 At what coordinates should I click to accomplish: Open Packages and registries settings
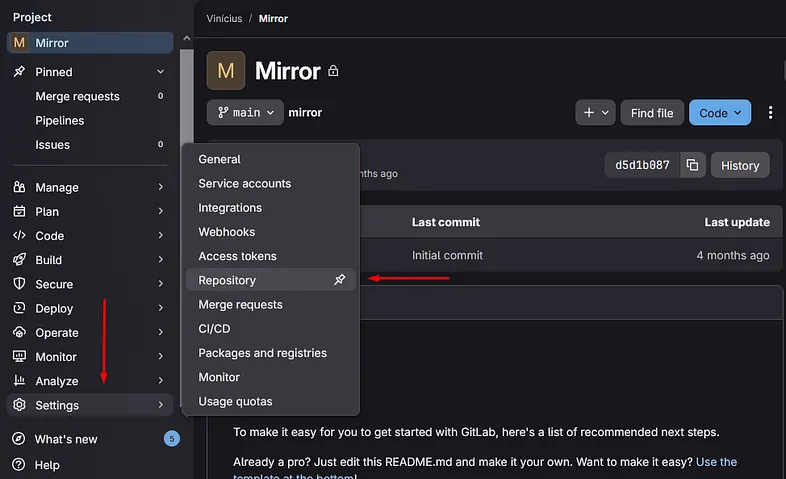pos(270,353)
